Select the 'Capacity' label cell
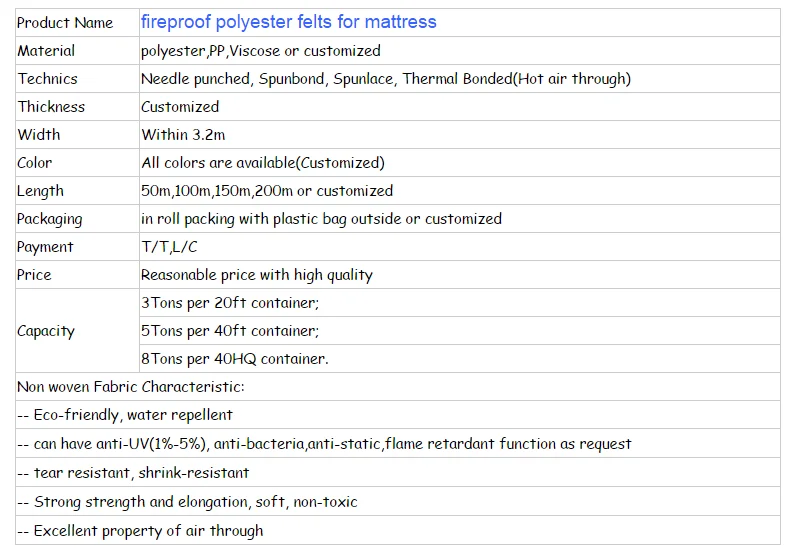Viewport: 812px width, 555px height. pos(46,331)
